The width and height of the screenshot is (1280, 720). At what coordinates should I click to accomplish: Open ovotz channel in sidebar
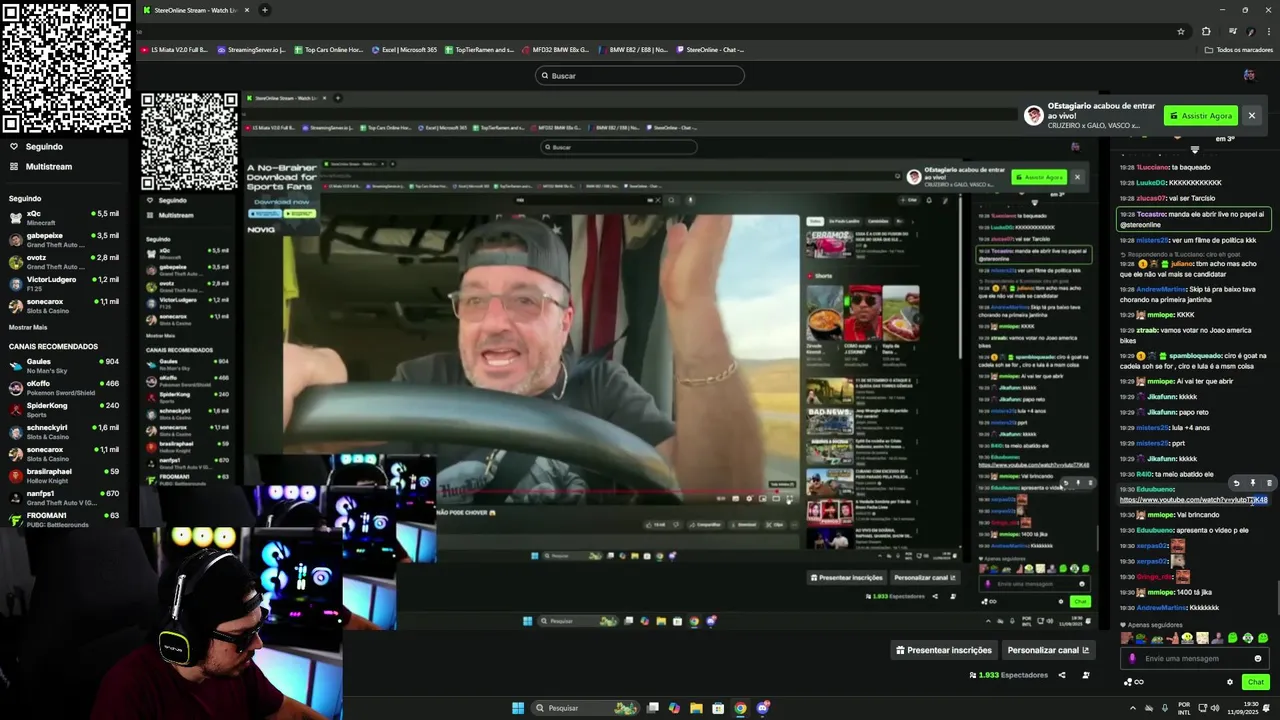(x=64, y=261)
